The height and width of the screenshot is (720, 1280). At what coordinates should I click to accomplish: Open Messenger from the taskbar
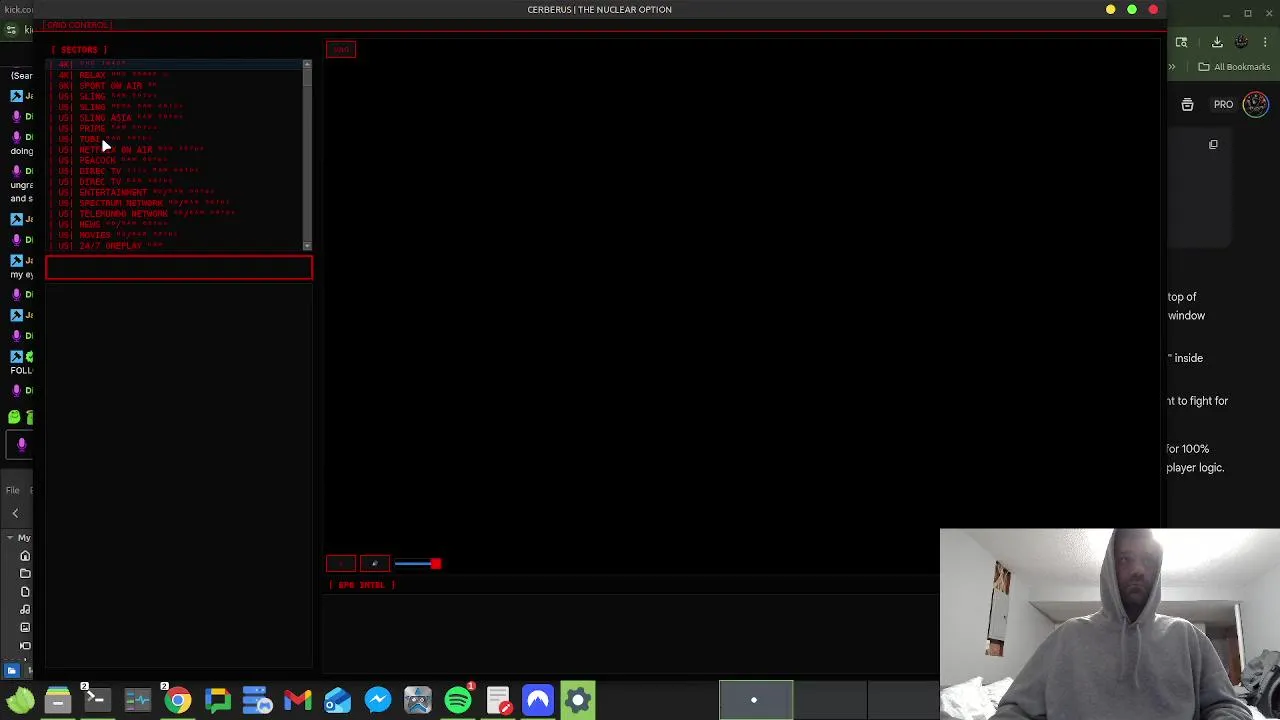377,700
